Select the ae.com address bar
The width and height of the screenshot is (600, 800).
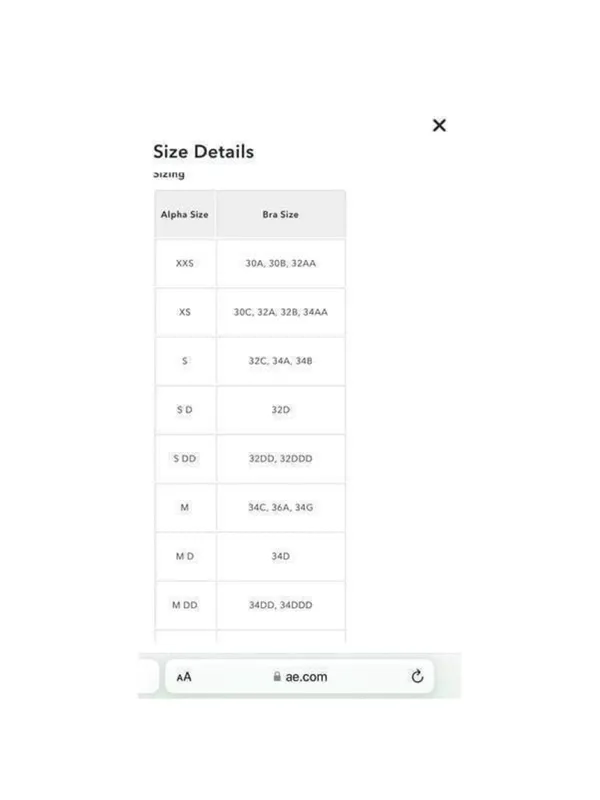tap(299, 677)
